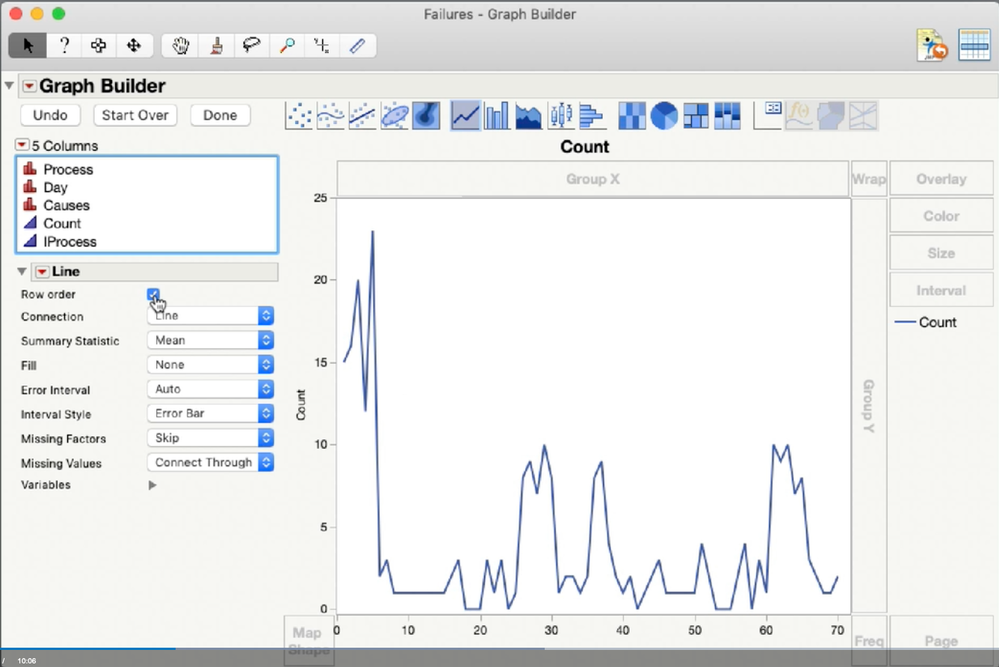This screenshot has height=667, width=999.
Task: Click the Interval drop zone
Action: (941, 290)
